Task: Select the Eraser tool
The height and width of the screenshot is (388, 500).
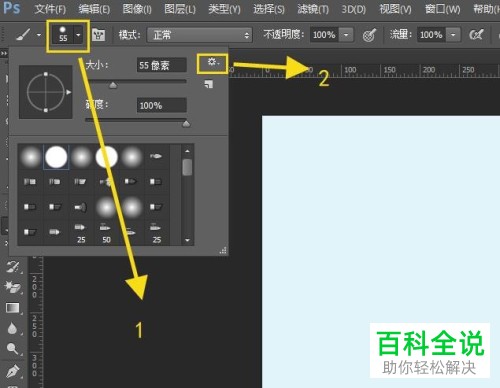Action: (x=13, y=287)
